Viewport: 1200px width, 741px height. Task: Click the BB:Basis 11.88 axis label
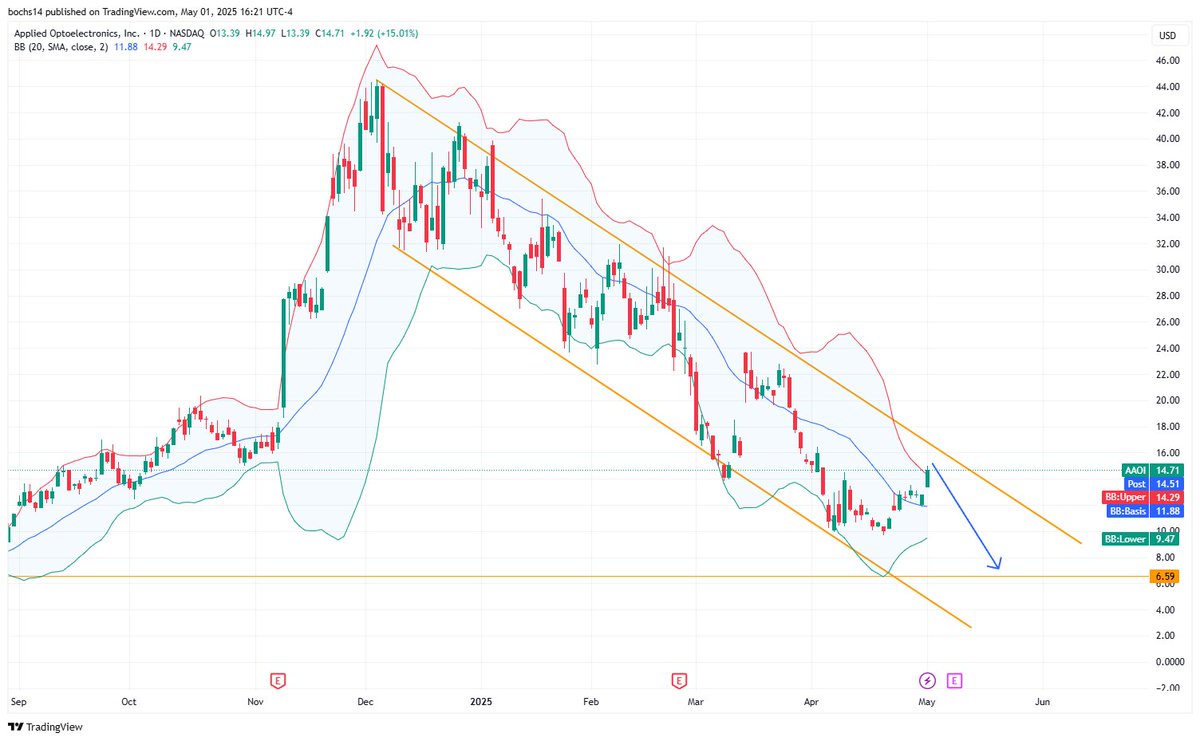tap(1145, 511)
